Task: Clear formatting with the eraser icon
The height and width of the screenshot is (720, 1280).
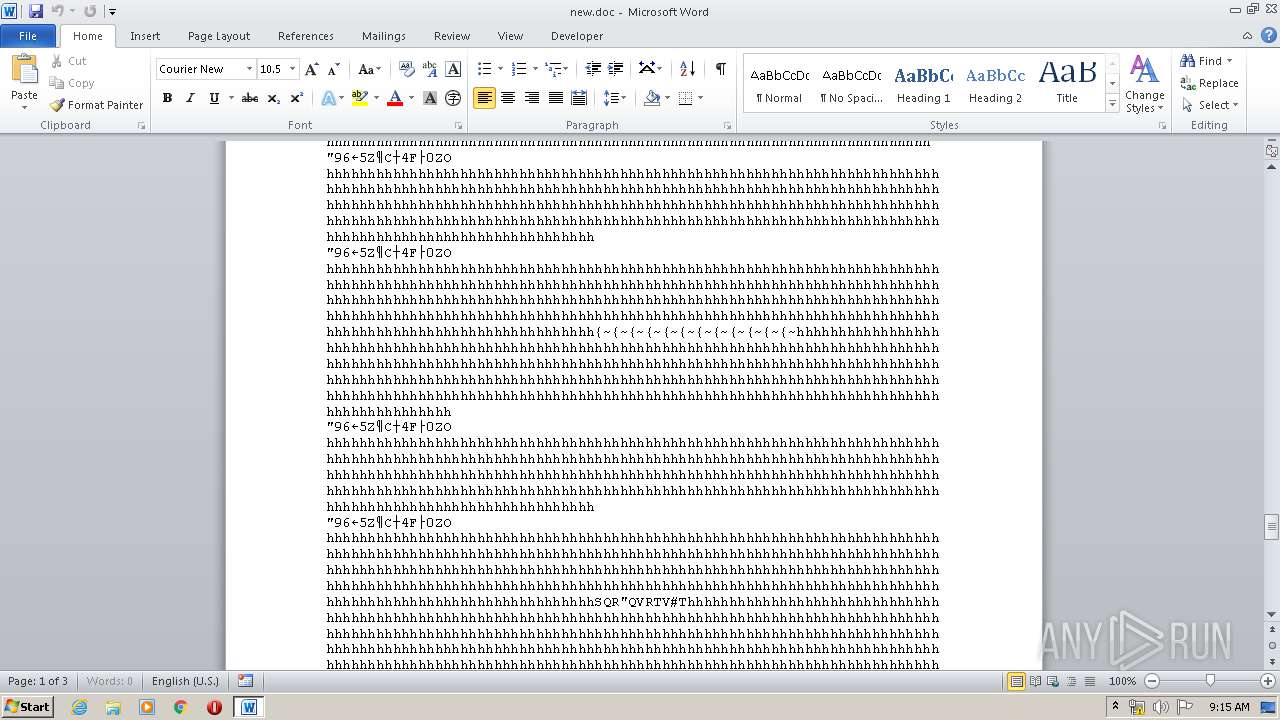Action: tap(407, 69)
